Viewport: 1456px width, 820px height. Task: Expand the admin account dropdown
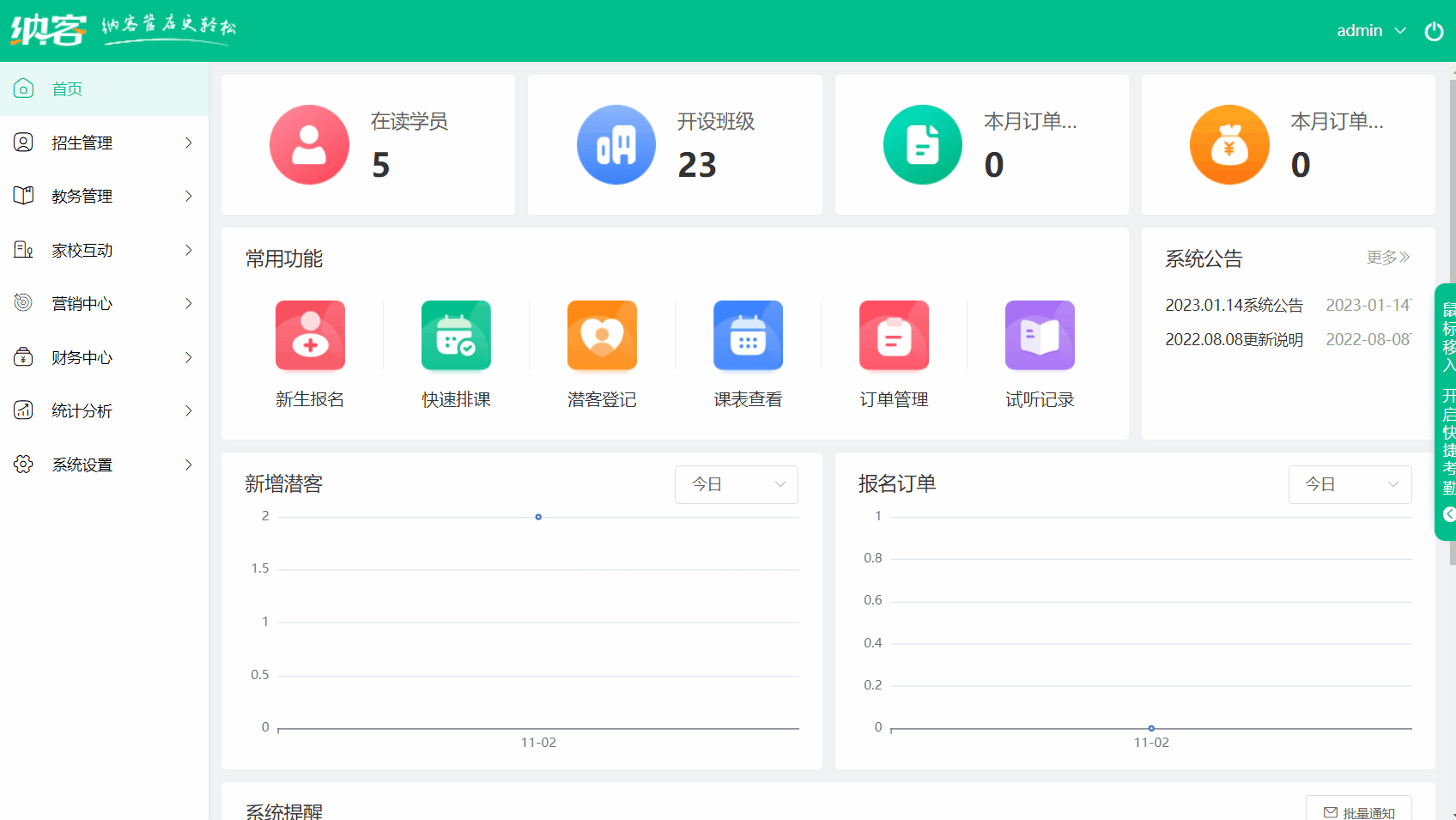pyautogui.click(x=1371, y=30)
